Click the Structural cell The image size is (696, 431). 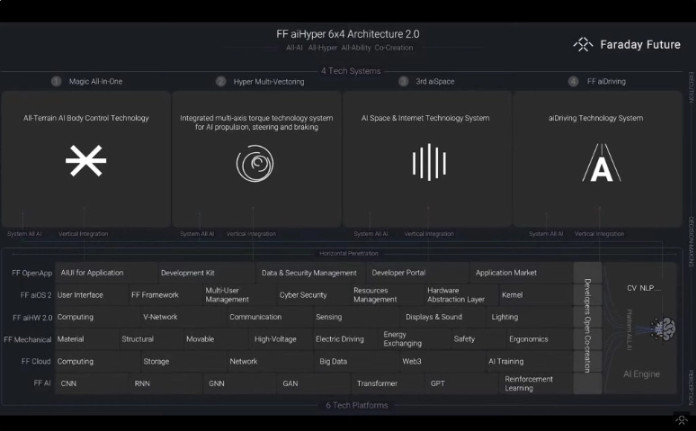[151, 340]
